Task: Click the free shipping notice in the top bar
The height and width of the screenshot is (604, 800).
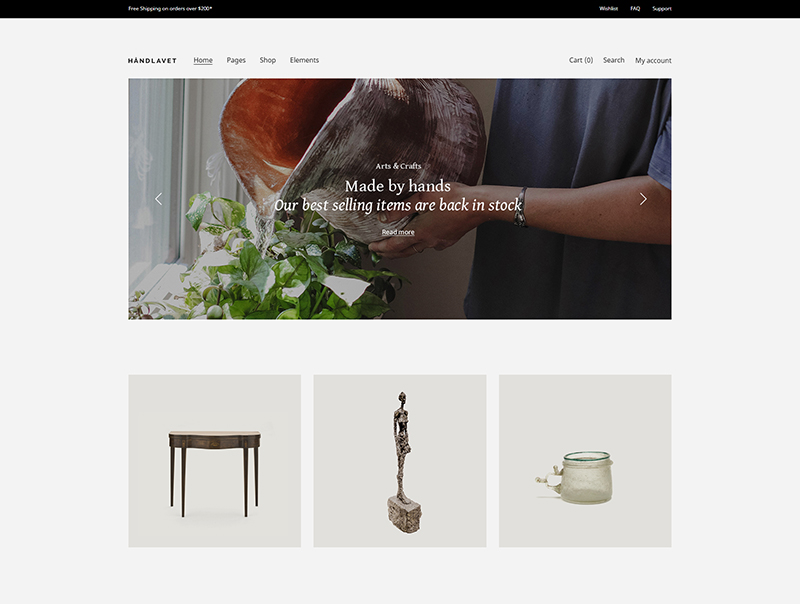Action: (x=170, y=9)
